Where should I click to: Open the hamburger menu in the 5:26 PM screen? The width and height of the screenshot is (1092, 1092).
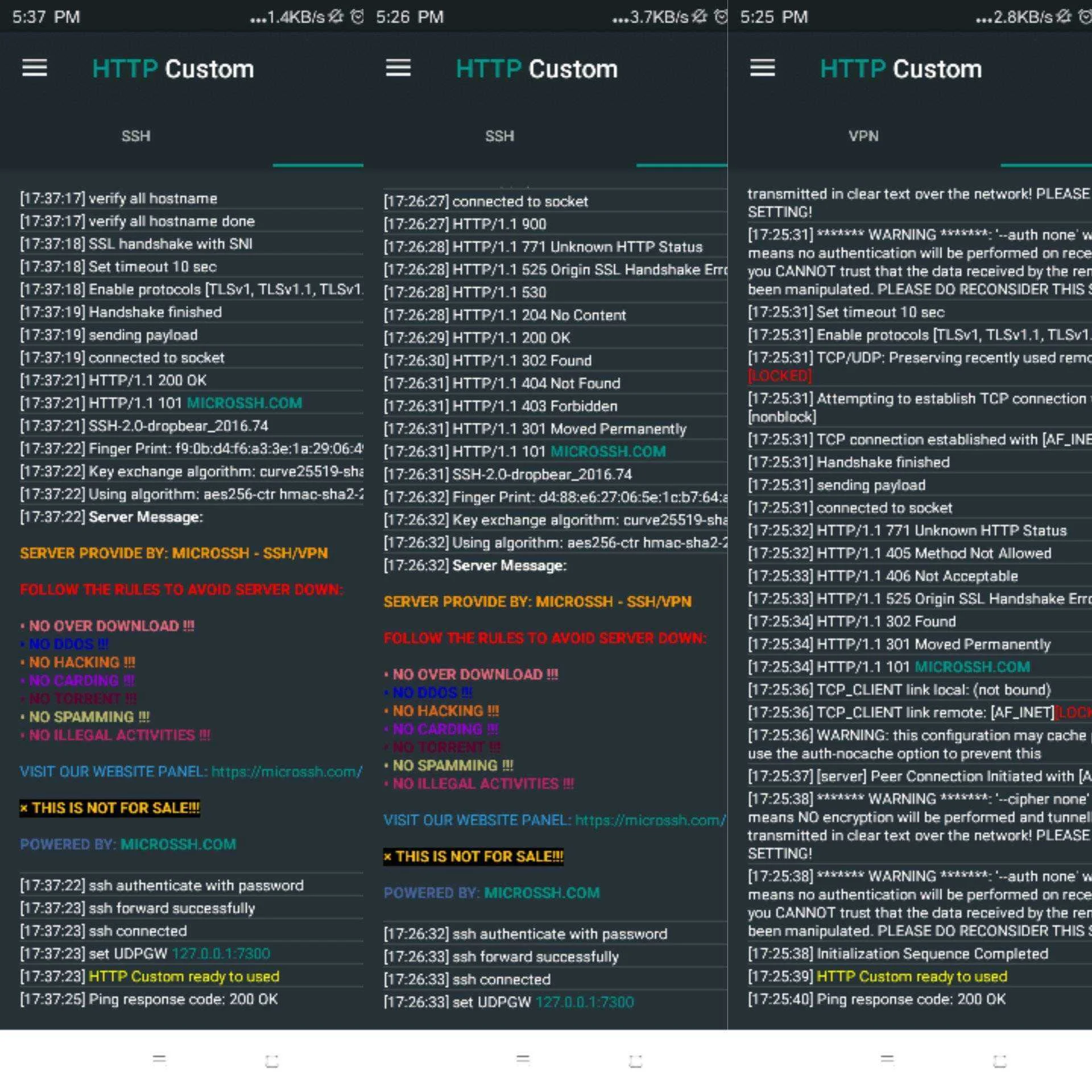tap(398, 68)
